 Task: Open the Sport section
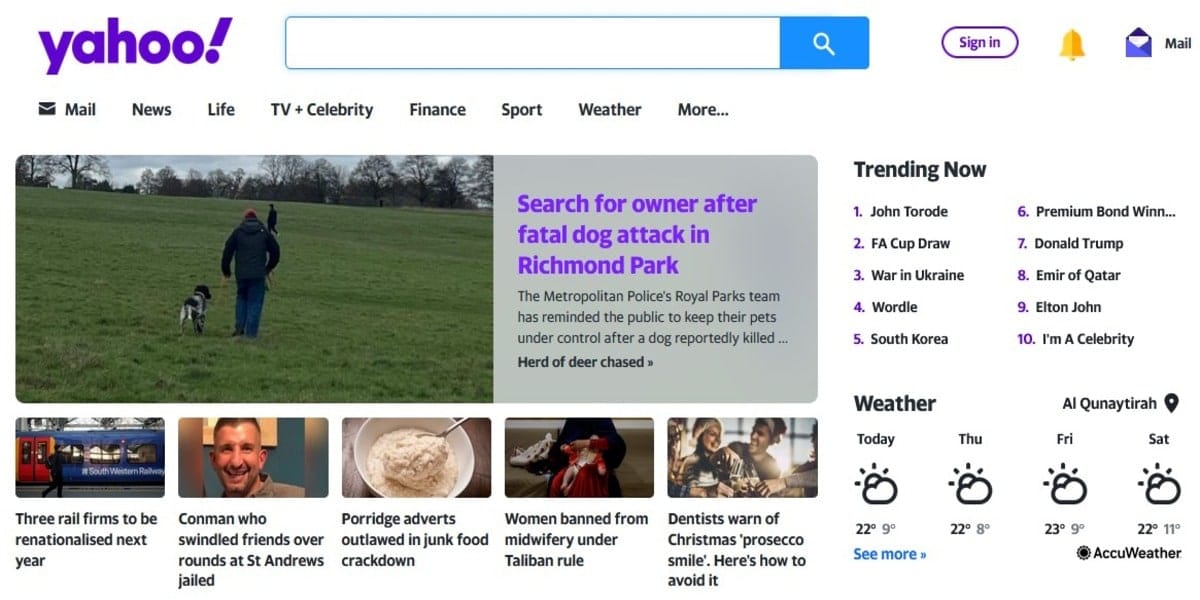(x=521, y=110)
